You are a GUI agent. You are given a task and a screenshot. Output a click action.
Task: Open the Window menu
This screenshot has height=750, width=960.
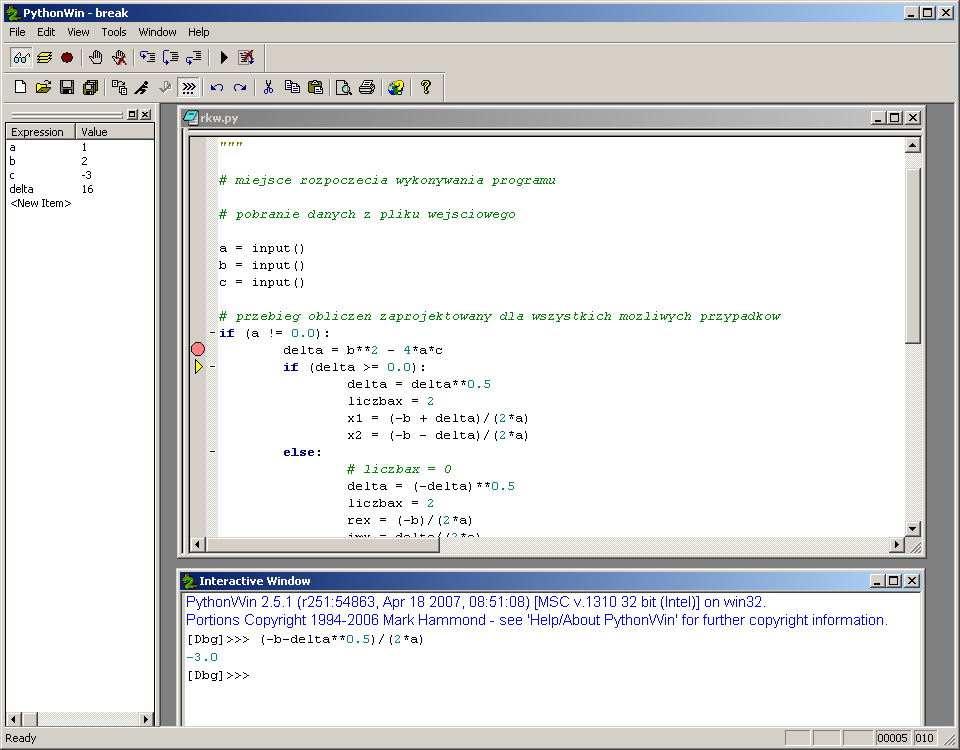coord(157,32)
